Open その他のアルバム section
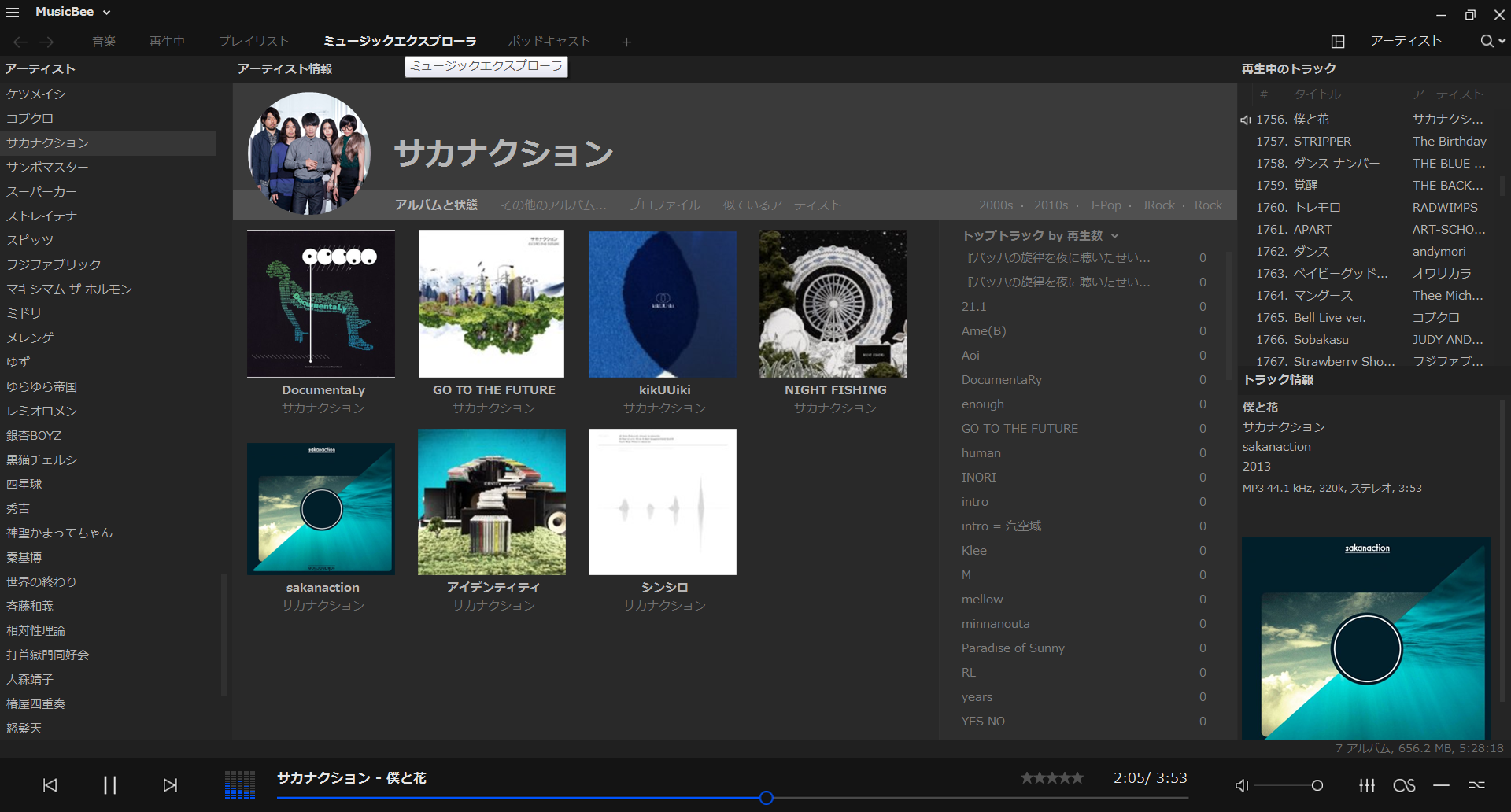This screenshot has width=1511, height=812. [x=553, y=205]
